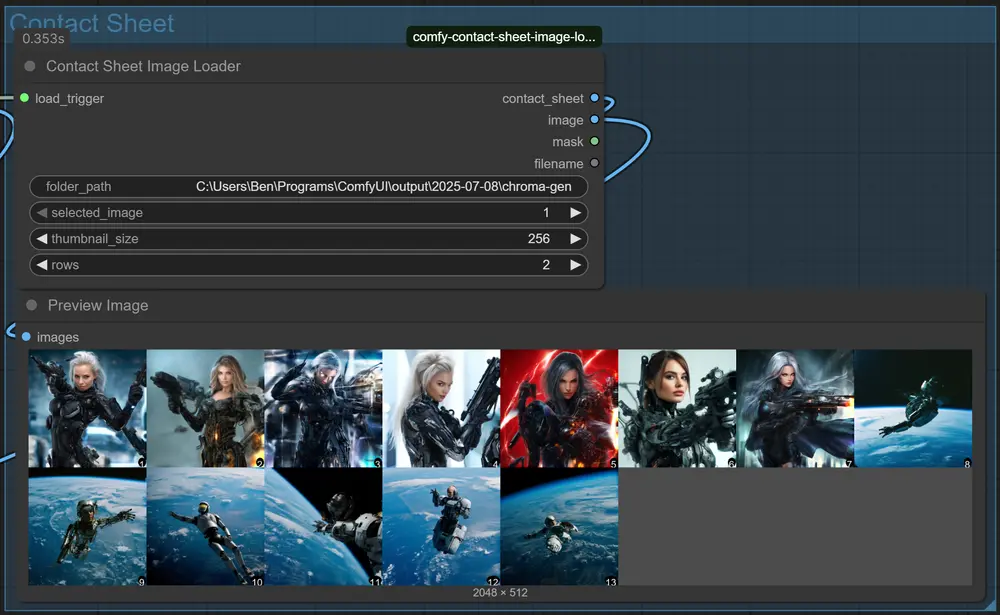Click the image output socket
1000x615 pixels.
595,120
